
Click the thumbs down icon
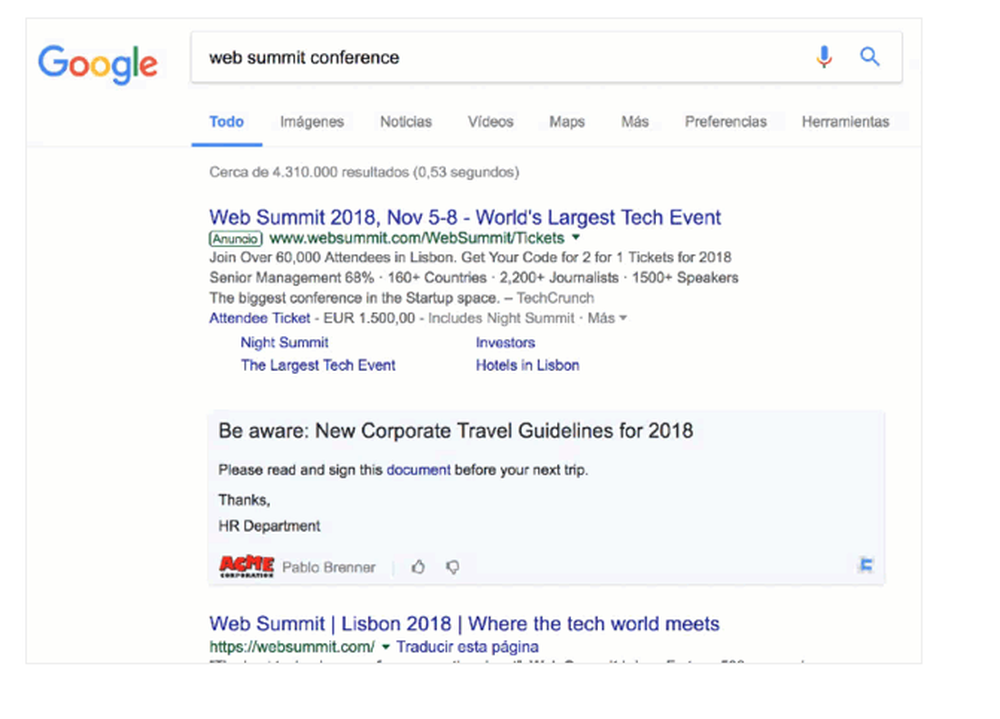(453, 567)
